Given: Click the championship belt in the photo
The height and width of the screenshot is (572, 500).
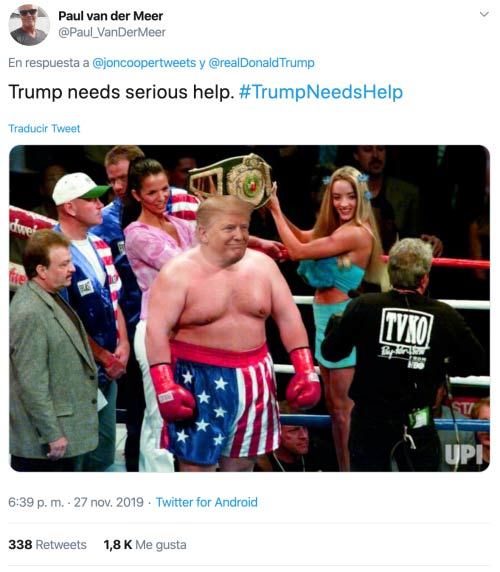Looking at the screenshot, I should (230, 178).
